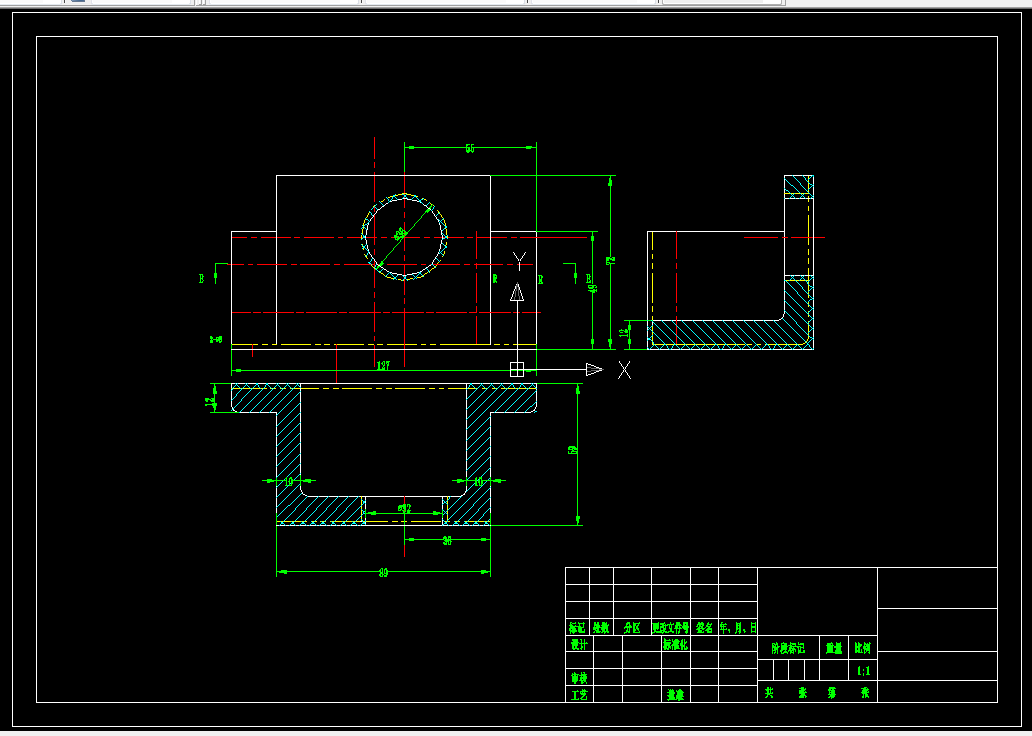Click the 标记 cell in title block
Viewport: 1032px width, 736px height.
(577, 627)
